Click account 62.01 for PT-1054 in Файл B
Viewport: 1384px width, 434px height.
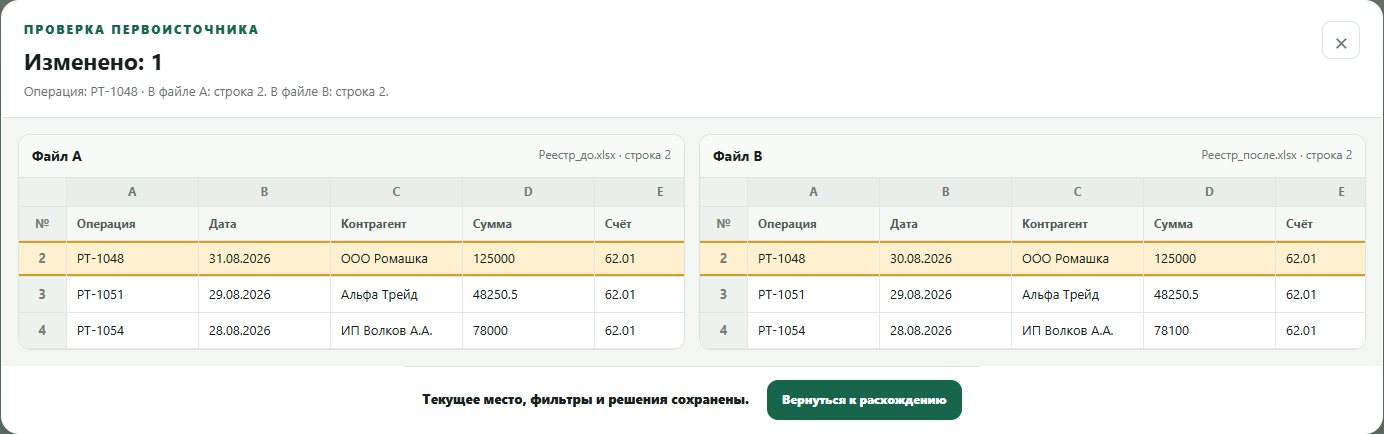tap(1320, 330)
